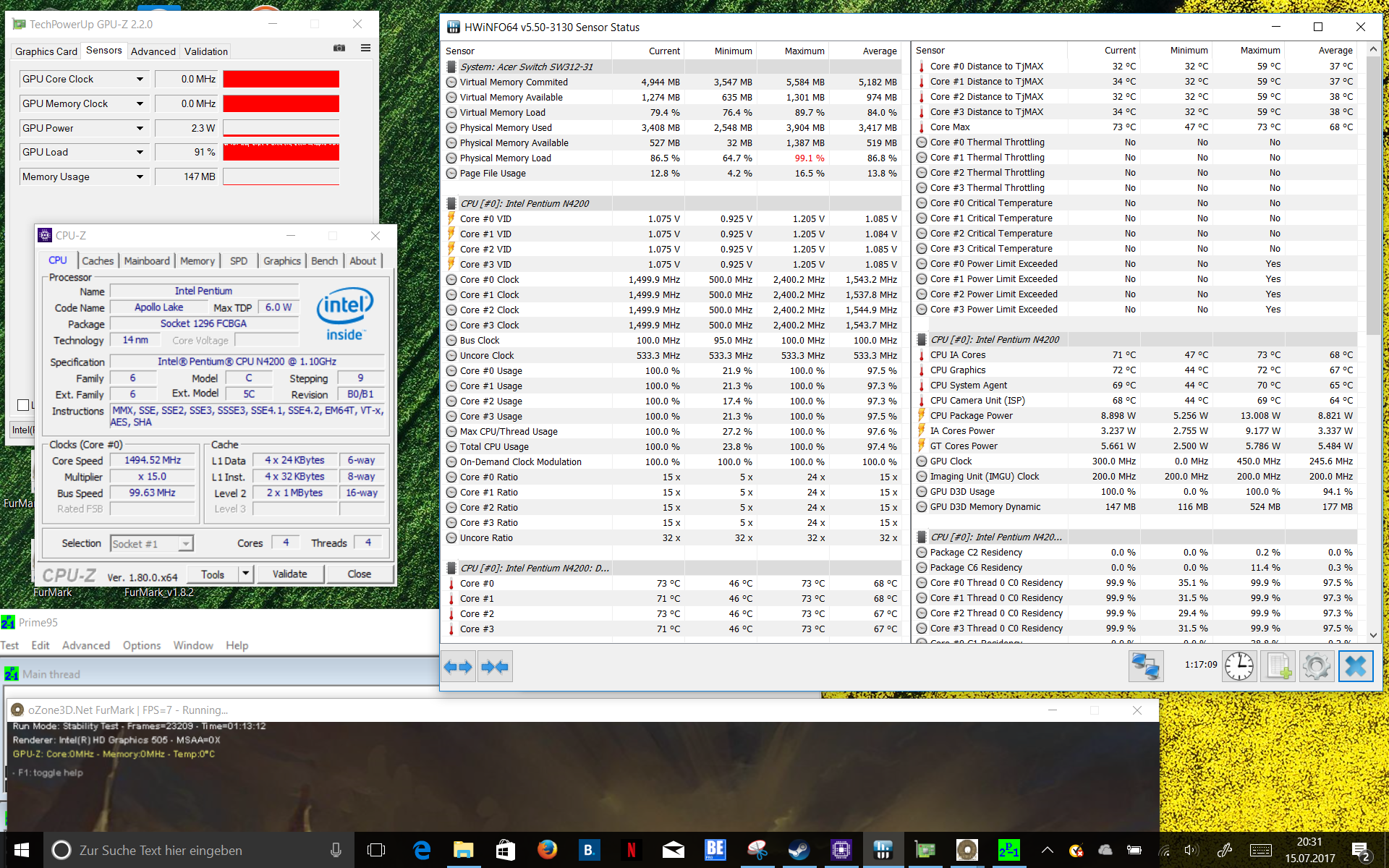The image size is (1389, 868).
Task: Toggle the GPU-Z checkbox left of CPU-Z window
Action: 23,405
